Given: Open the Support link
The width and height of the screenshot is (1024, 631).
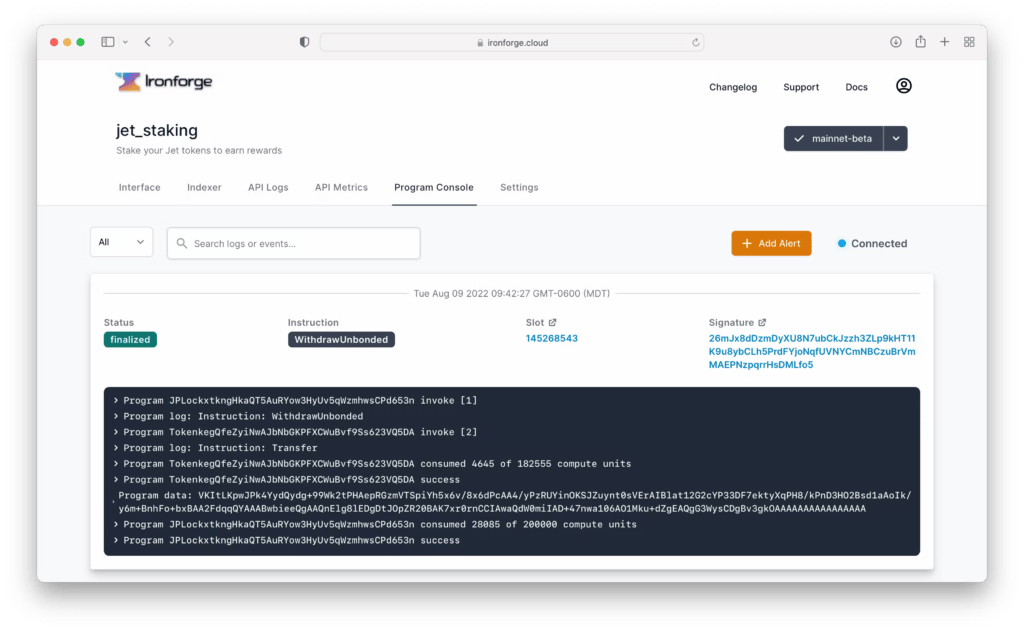Looking at the screenshot, I should pyautogui.click(x=801, y=87).
